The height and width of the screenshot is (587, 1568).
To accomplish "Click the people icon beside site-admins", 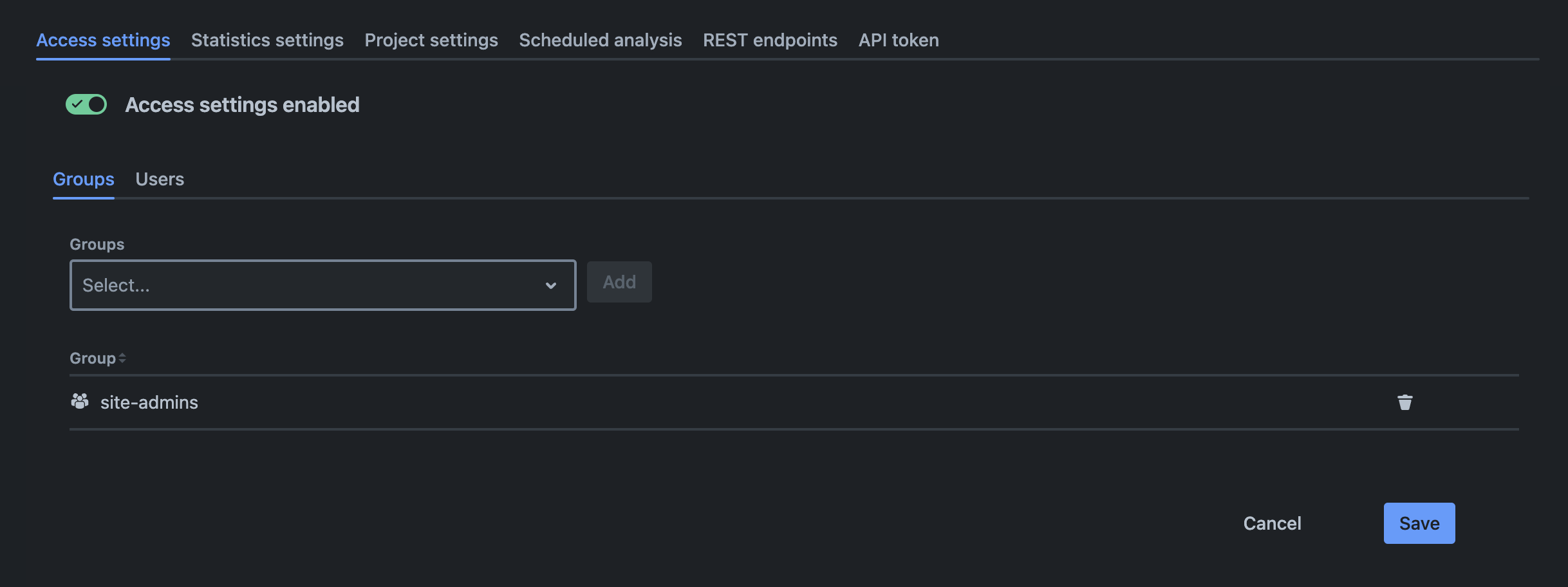I will (80, 402).
